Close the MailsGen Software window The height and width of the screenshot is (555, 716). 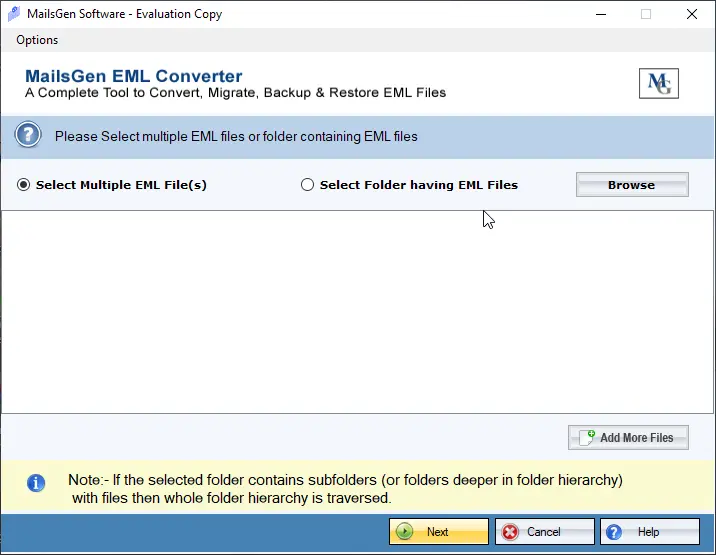pyautogui.click(x=692, y=14)
